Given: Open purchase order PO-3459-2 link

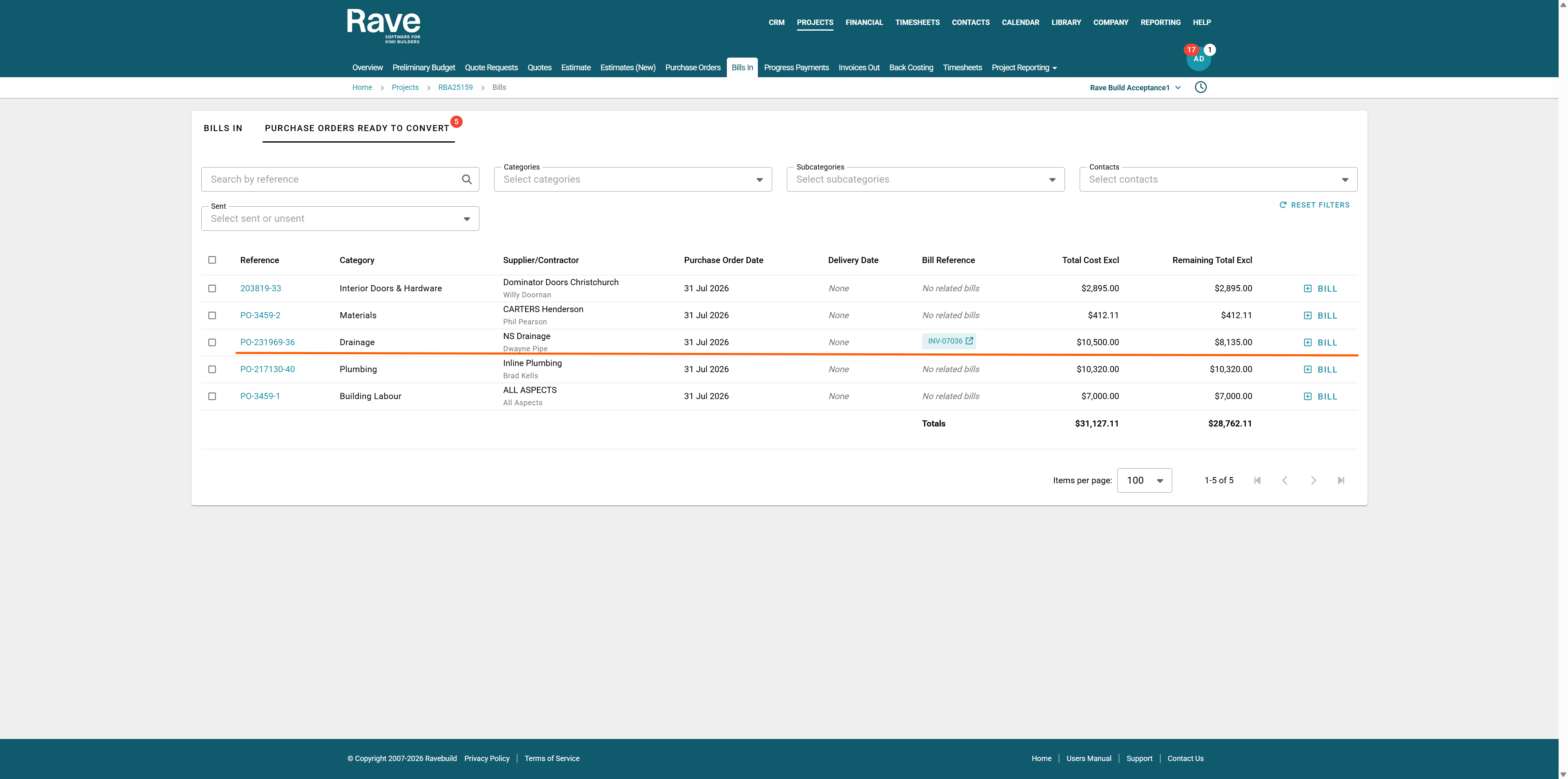Looking at the screenshot, I should (260, 315).
